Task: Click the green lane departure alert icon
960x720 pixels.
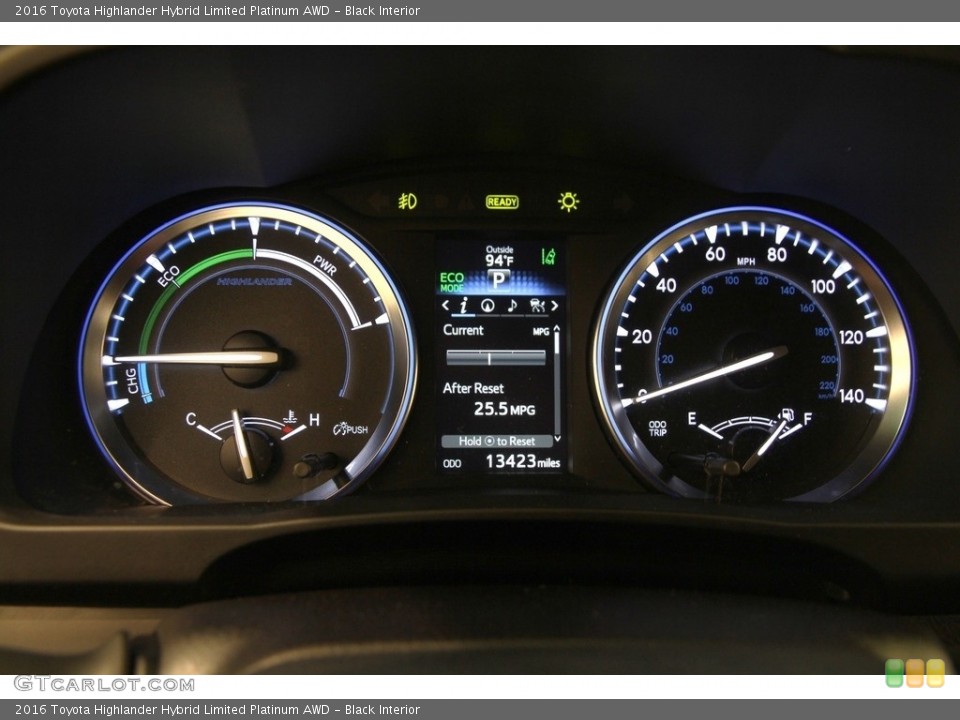Action: tap(549, 256)
